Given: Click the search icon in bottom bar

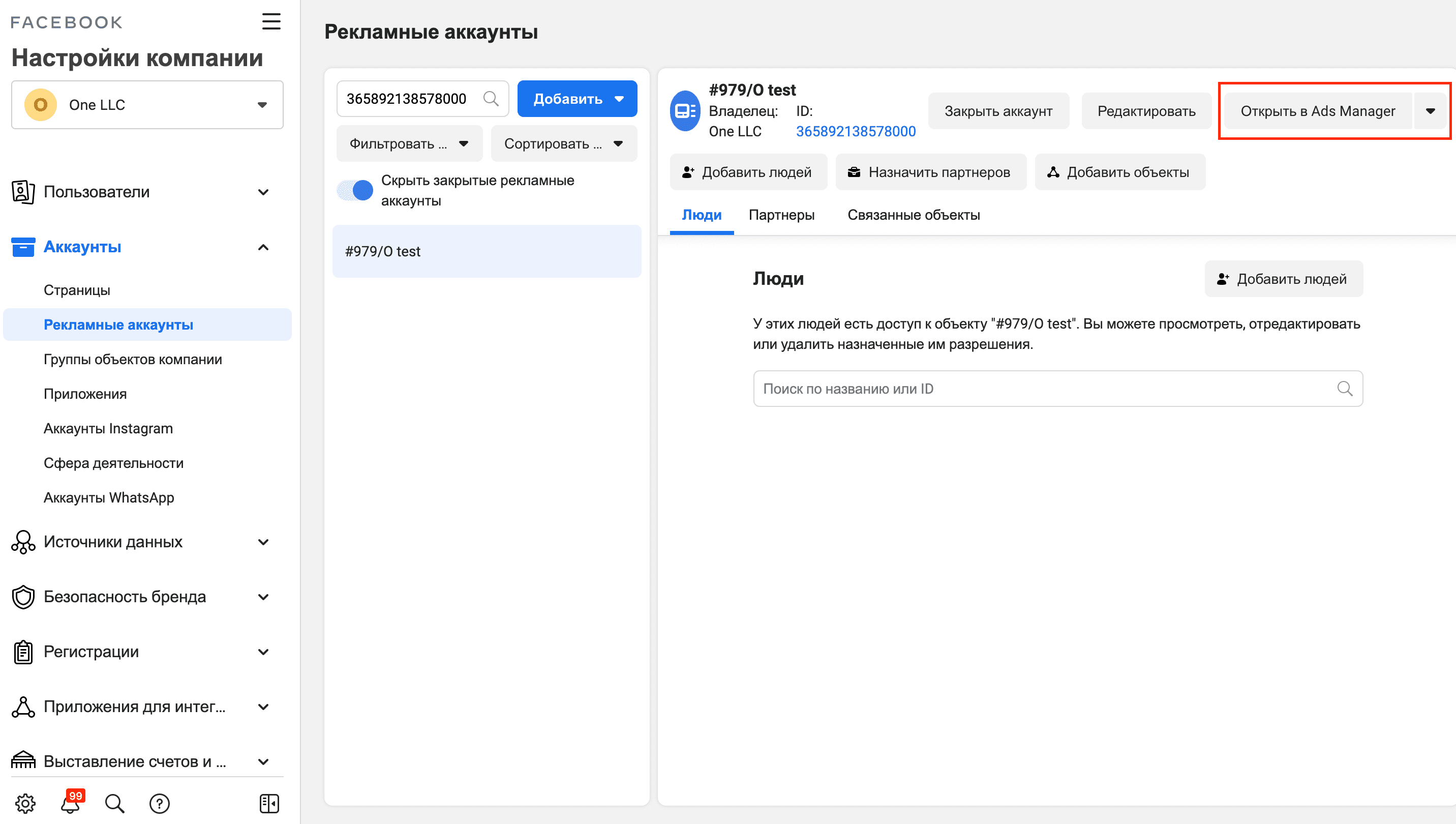Looking at the screenshot, I should click(115, 803).
